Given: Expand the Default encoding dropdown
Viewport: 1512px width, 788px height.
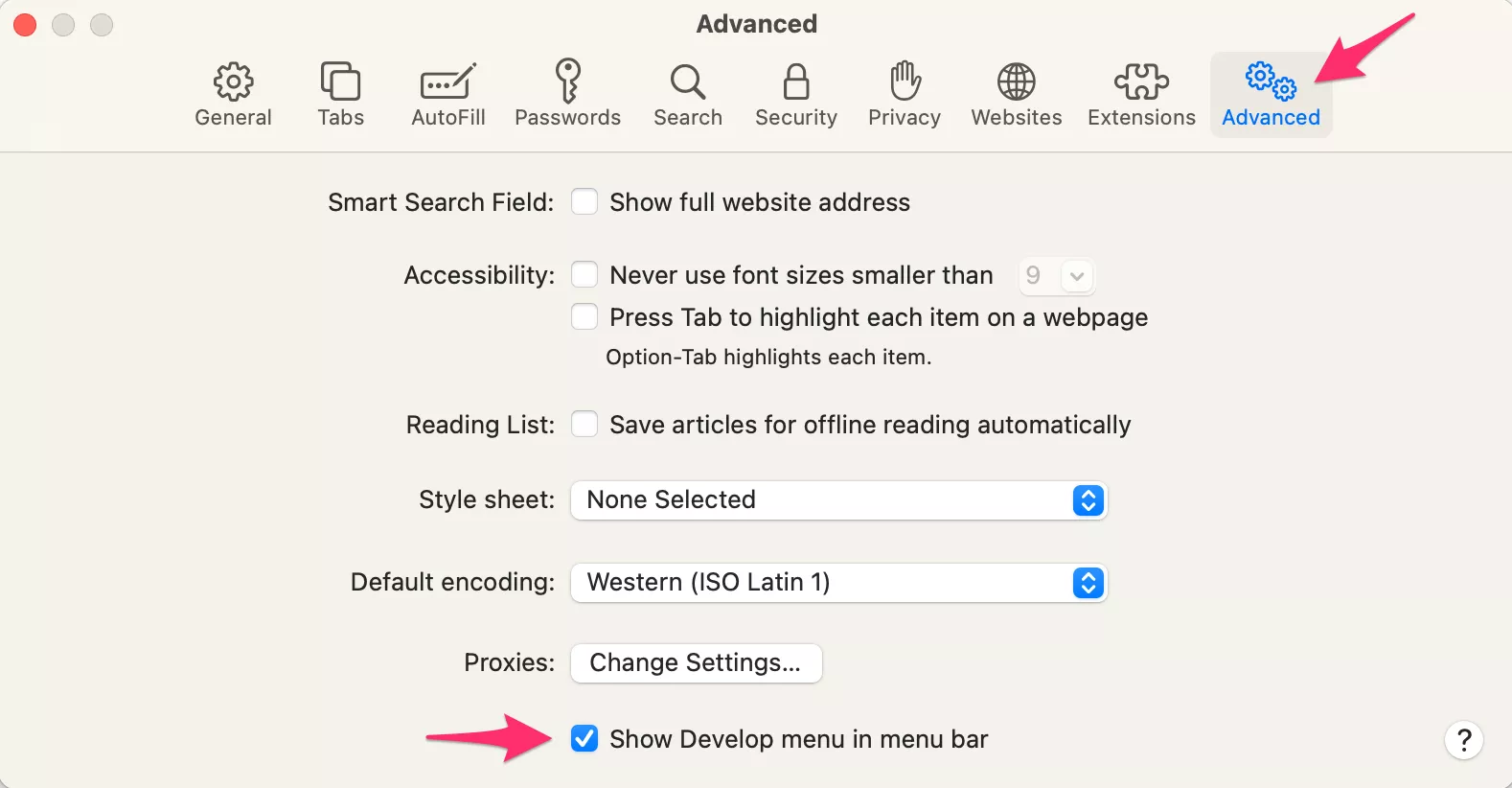Looking at the screenshot, I should (838, 583).
